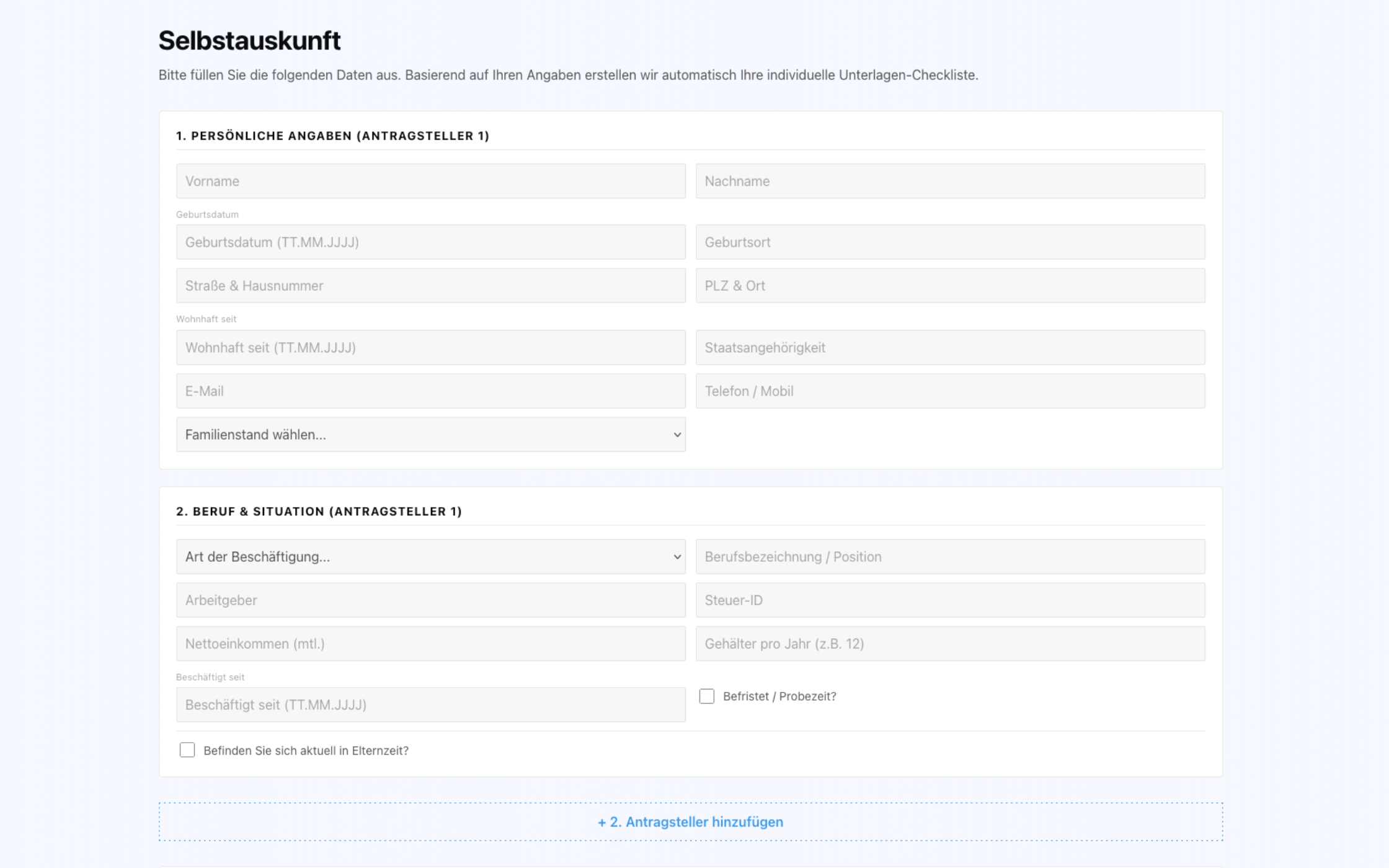Select the E-Mail field

point(430,391)
